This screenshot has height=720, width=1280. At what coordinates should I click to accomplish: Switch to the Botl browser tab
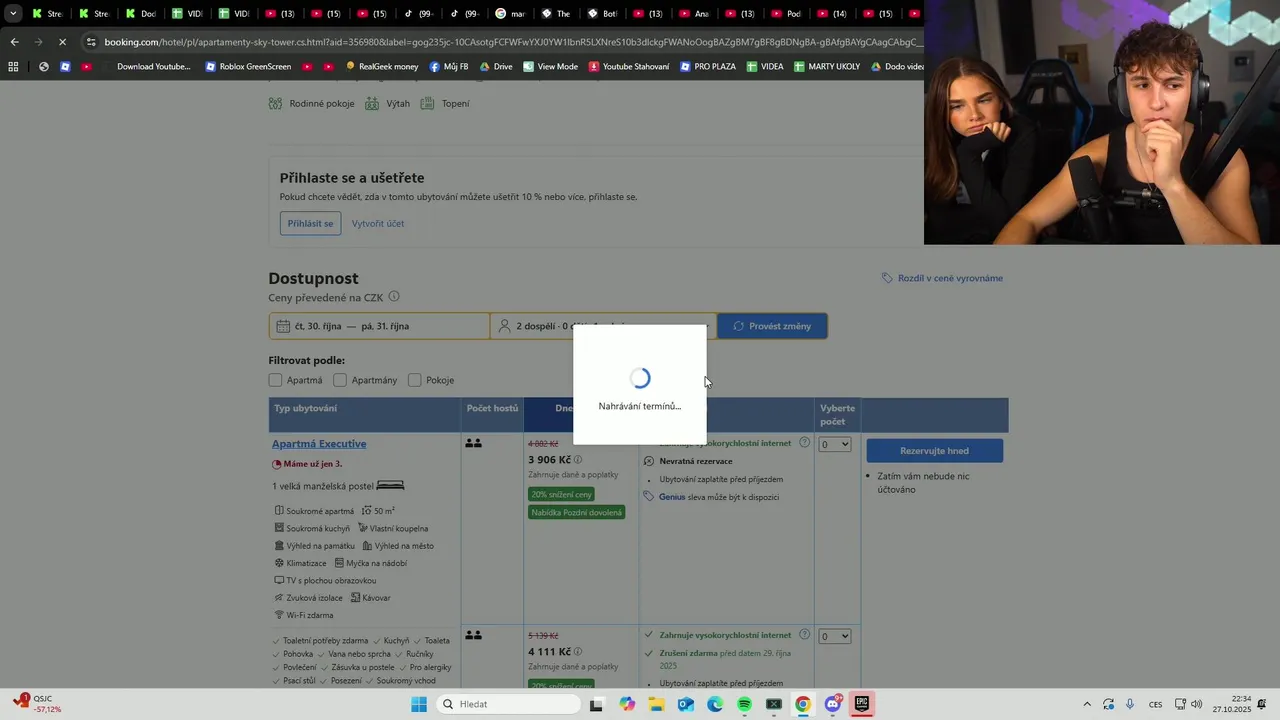tap(602, 14)
